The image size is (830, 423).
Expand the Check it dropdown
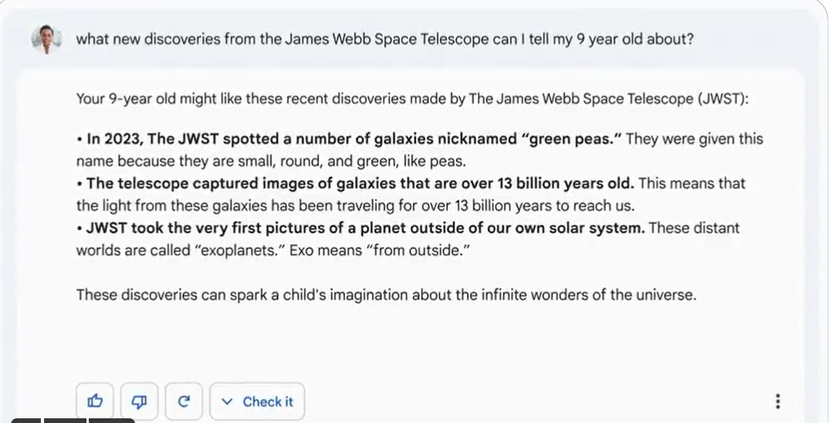257,401
